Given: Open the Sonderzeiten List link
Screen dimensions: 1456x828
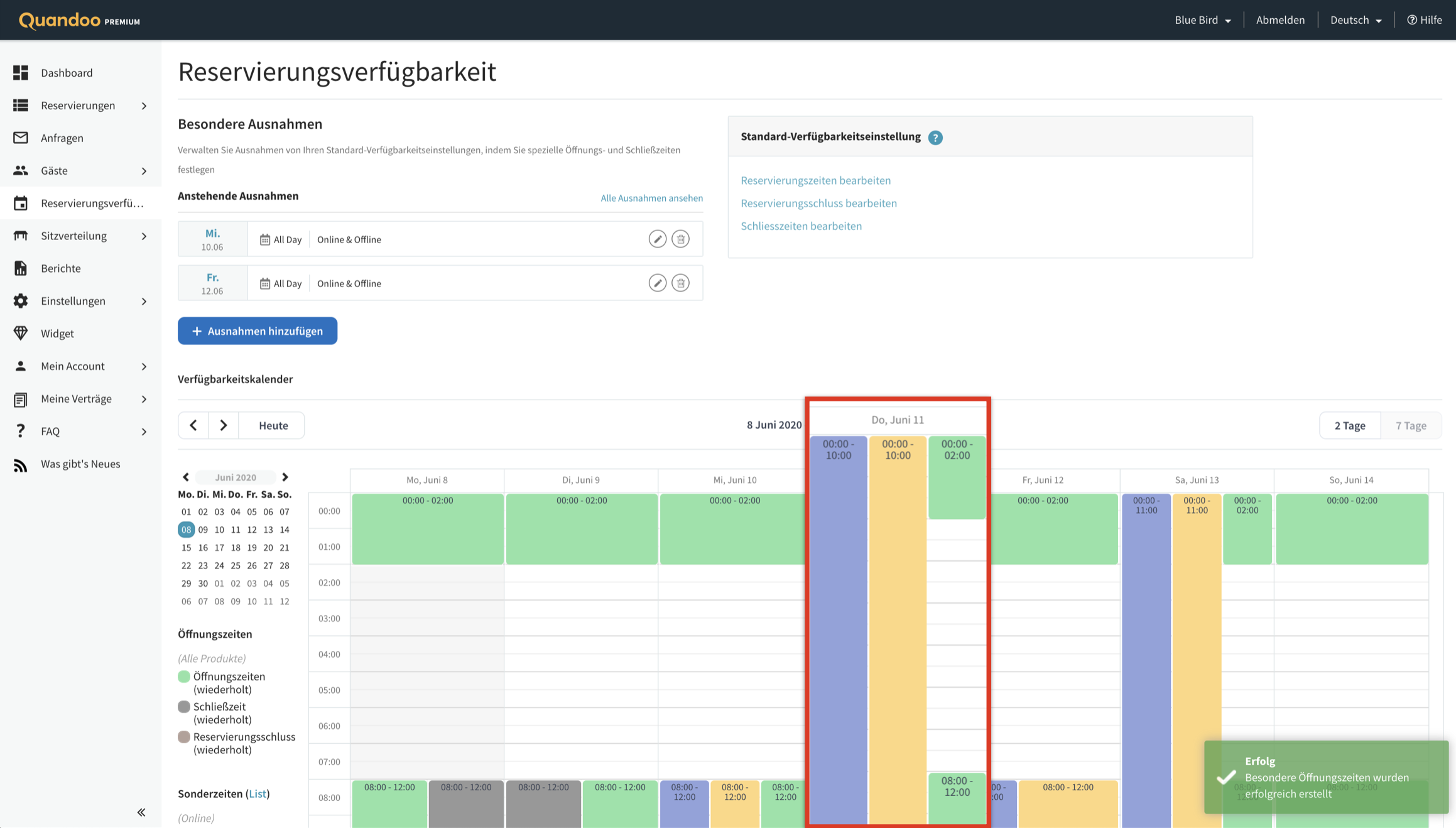Looking at the screenshot, I should (258, 794).
